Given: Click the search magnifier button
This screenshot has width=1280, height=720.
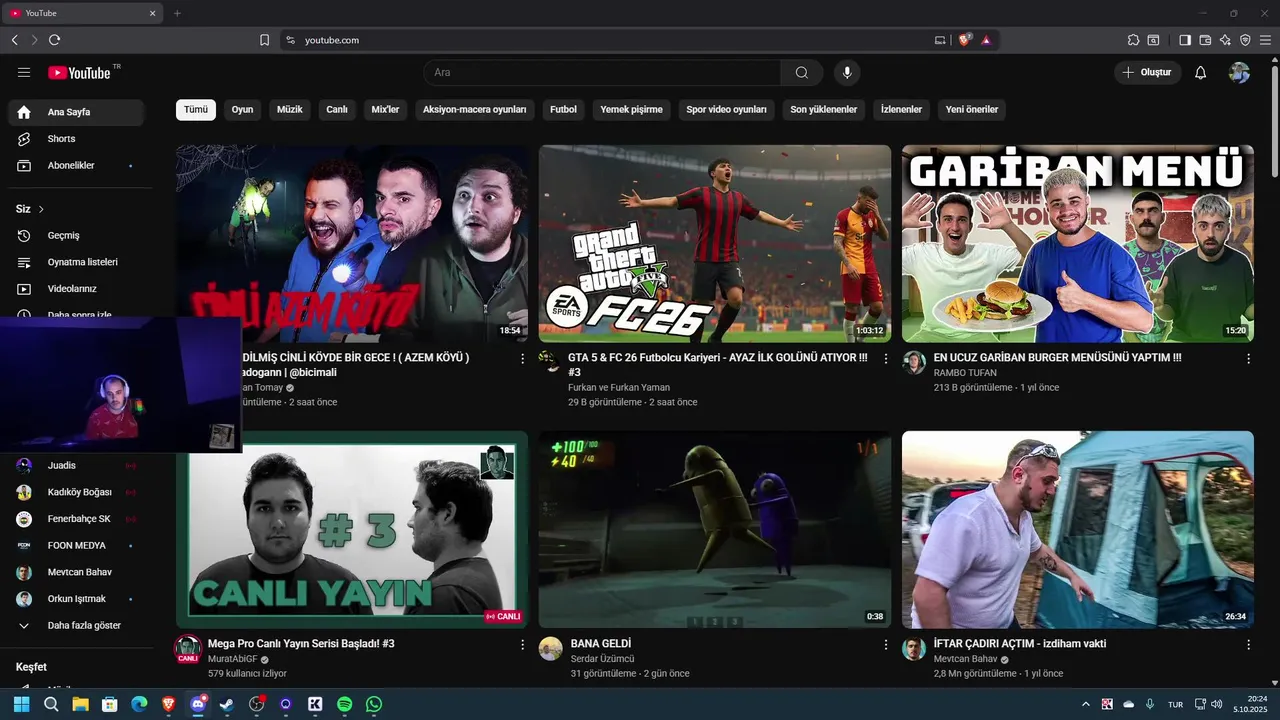Looking at the screenshot, I should pyautogui.click(x=802, y=72).
